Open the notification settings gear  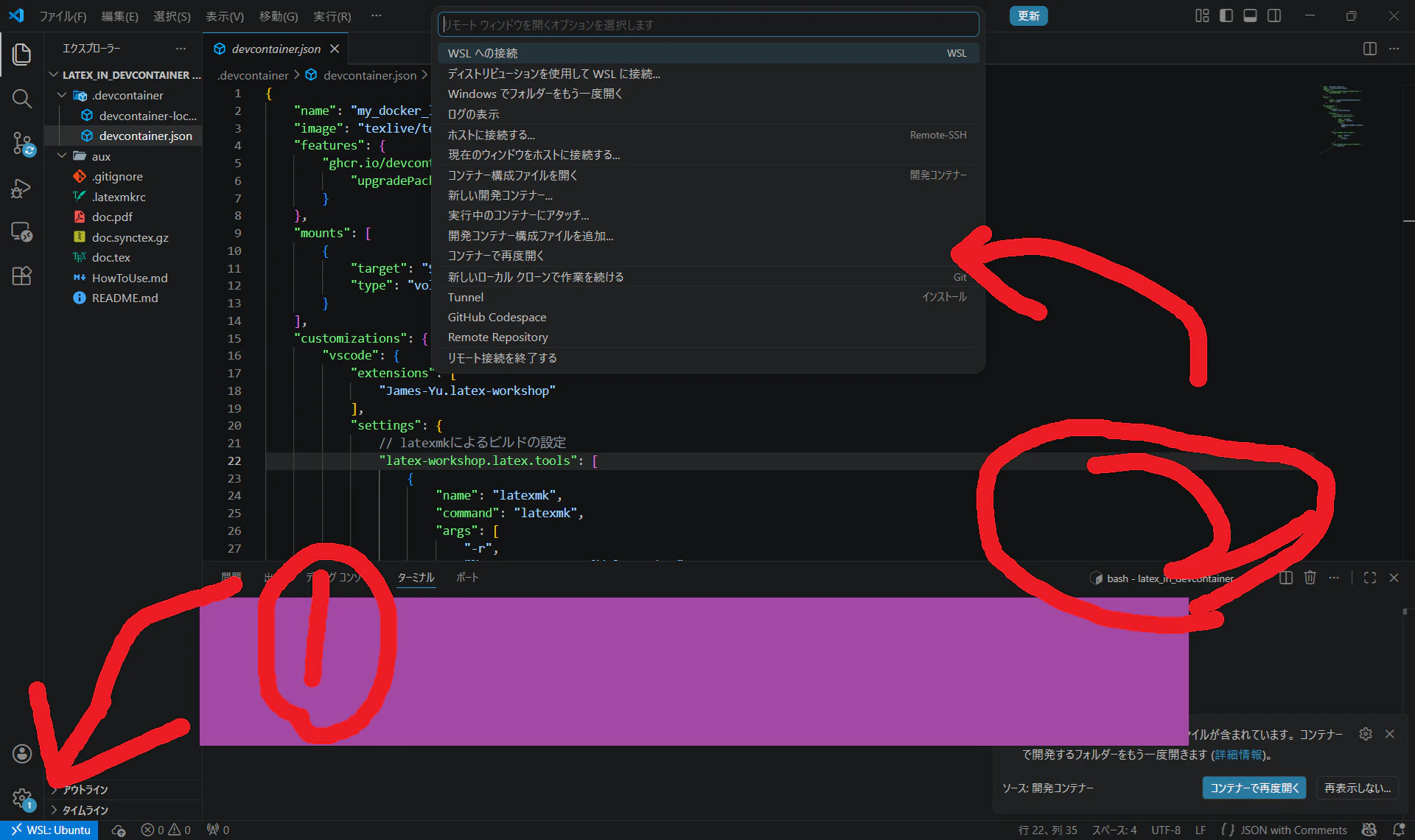(1366, 734)
